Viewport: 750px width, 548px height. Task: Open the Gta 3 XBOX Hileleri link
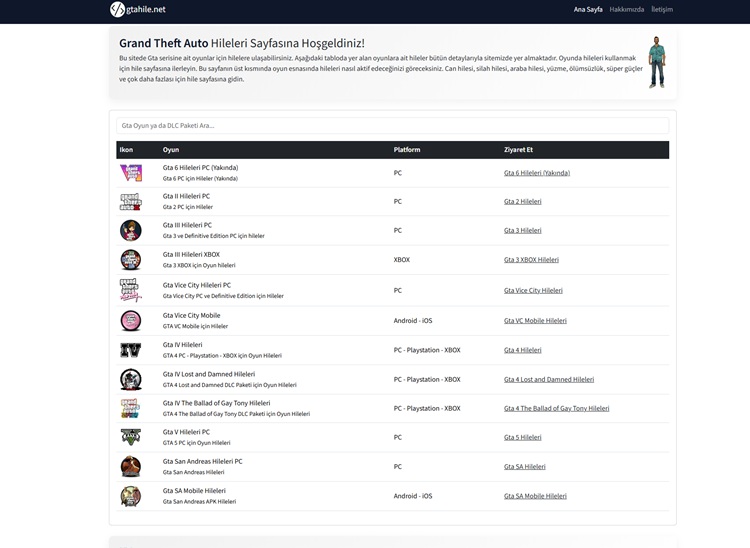(531, 260)
